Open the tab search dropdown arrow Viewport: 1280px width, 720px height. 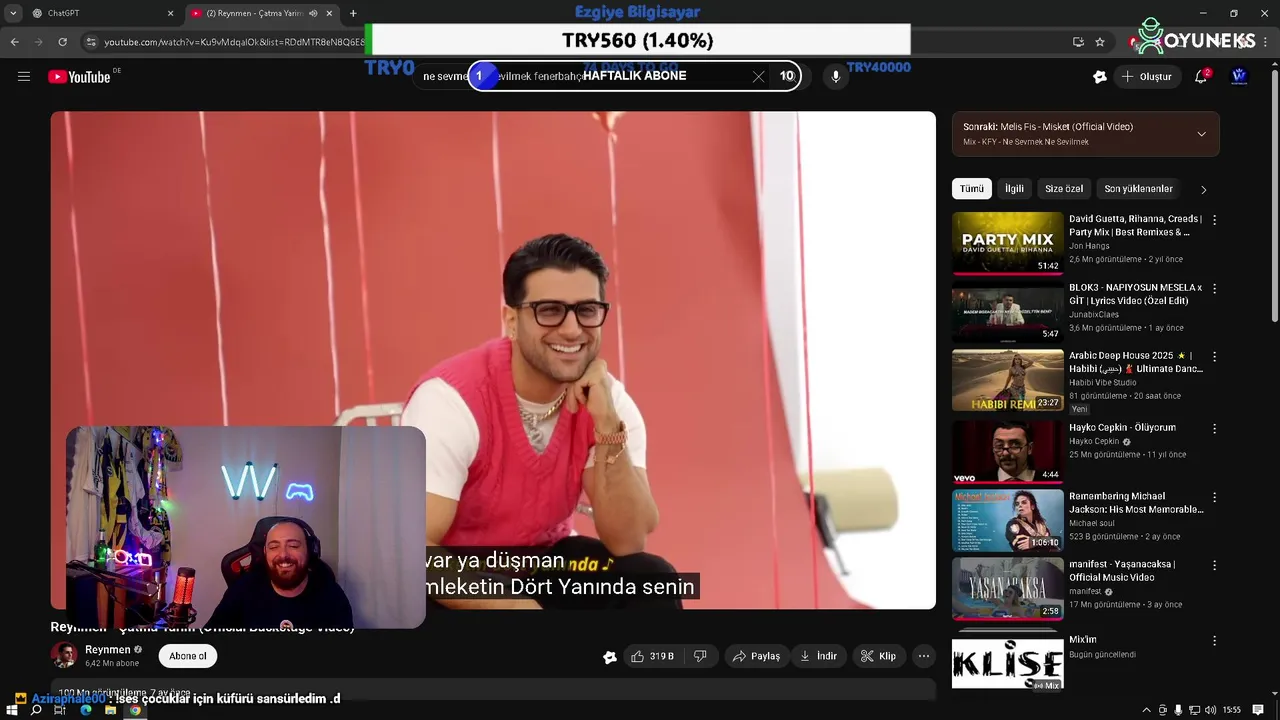tap(13, 13)
